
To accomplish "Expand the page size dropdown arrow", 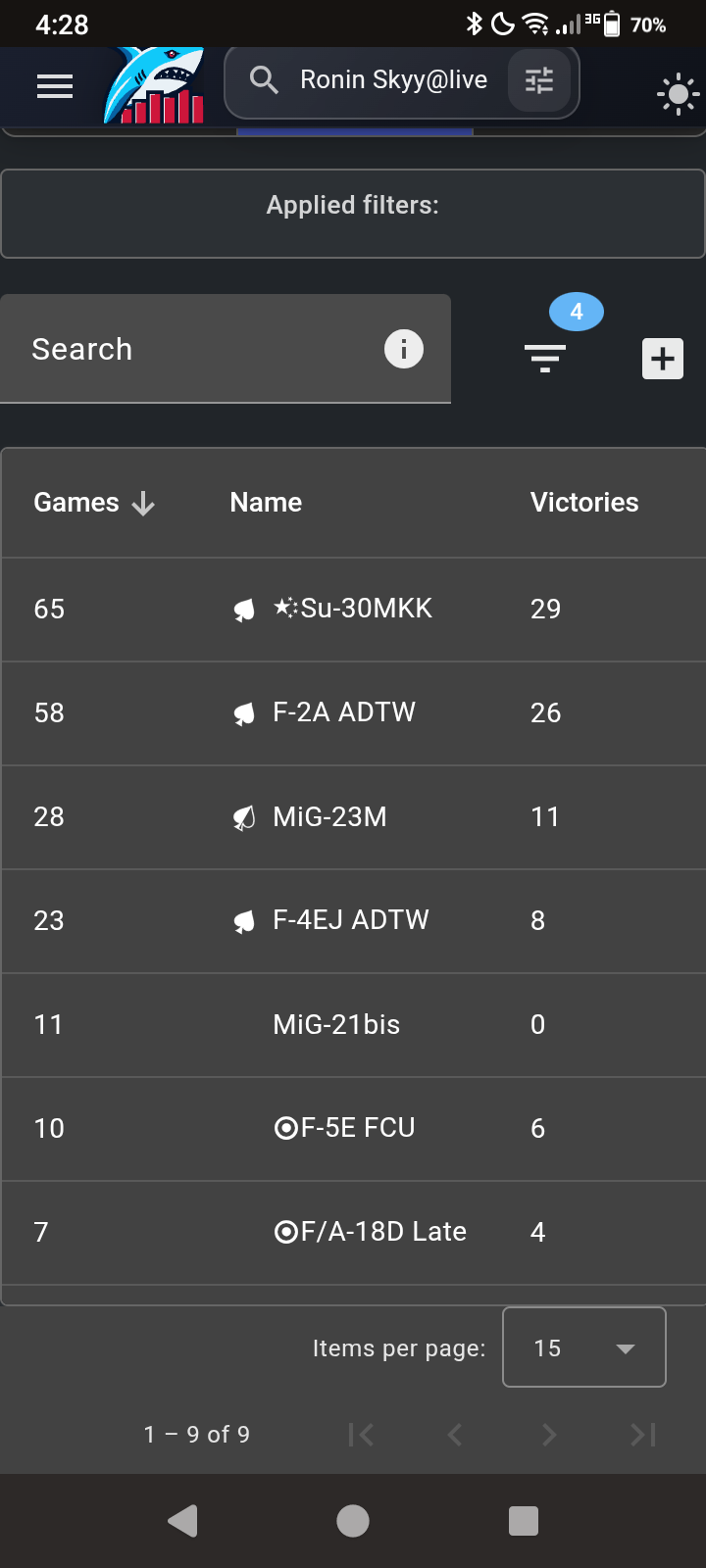I will 626,1348.
